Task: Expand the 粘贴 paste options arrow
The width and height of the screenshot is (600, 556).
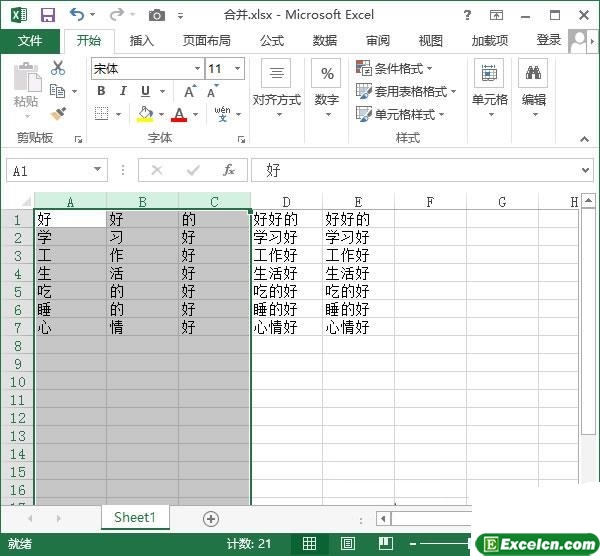Action: (27, 116)
